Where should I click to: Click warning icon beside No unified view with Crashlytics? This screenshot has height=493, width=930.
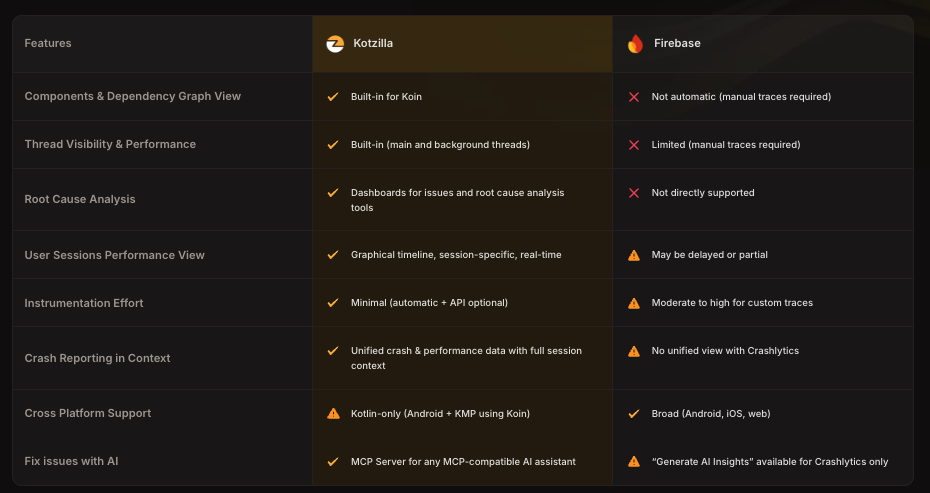634,351
